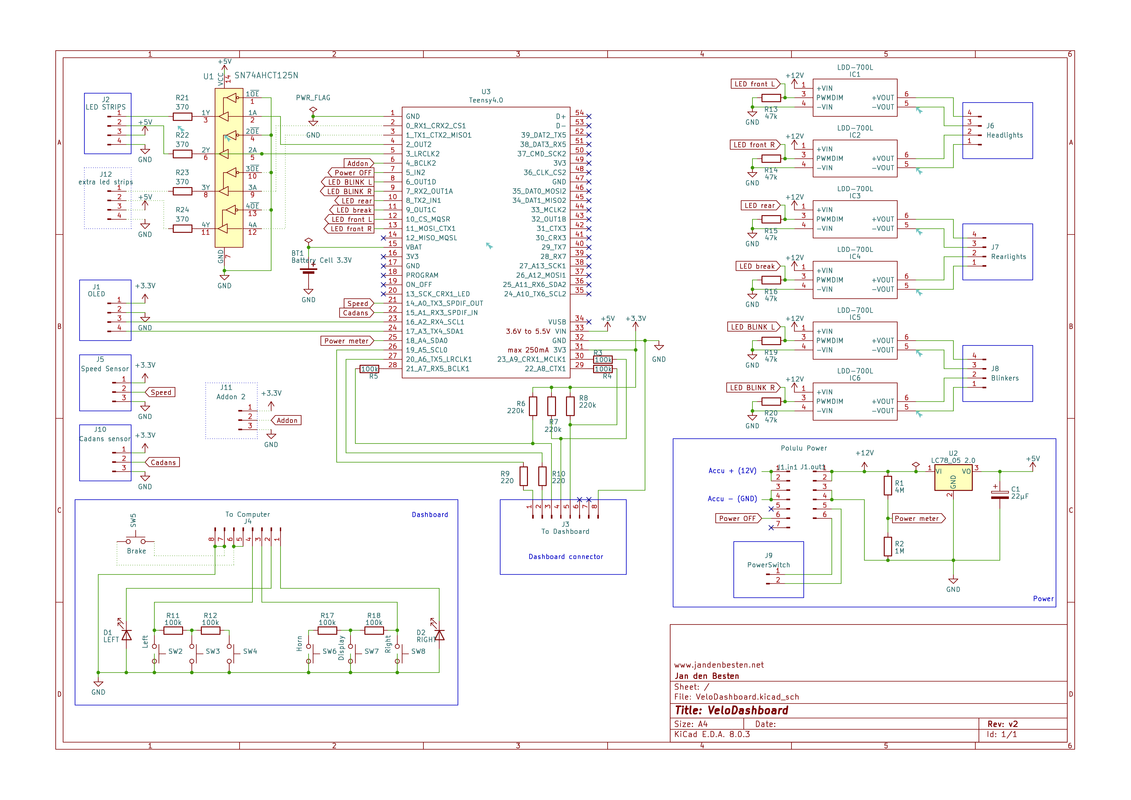
Task: Click the 13_SCK_CRX1_LED pin label
Action: coord(438,294)
